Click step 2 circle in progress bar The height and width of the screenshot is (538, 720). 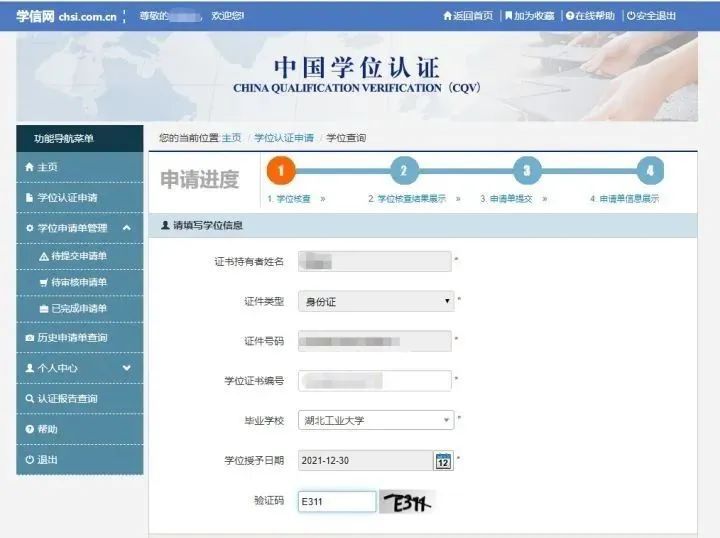(x=404, y=171)
